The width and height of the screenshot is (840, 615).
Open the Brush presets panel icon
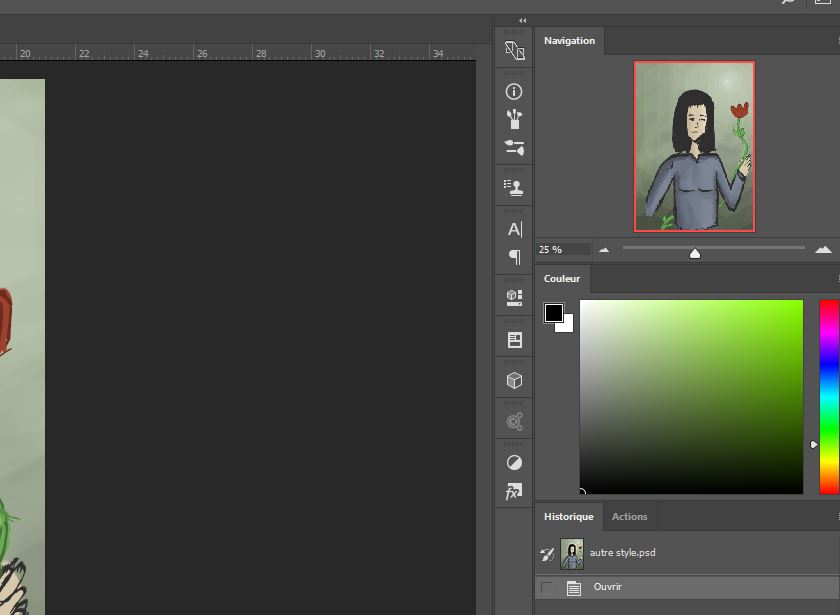click(514, 119)
